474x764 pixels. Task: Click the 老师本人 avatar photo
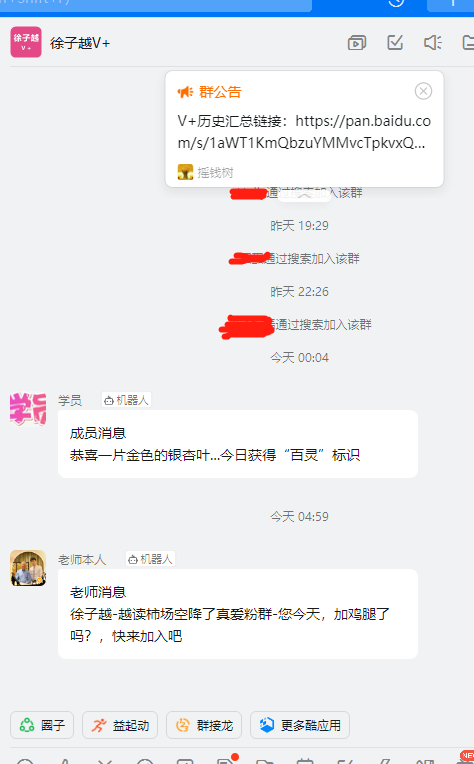(x=28, y=568)
